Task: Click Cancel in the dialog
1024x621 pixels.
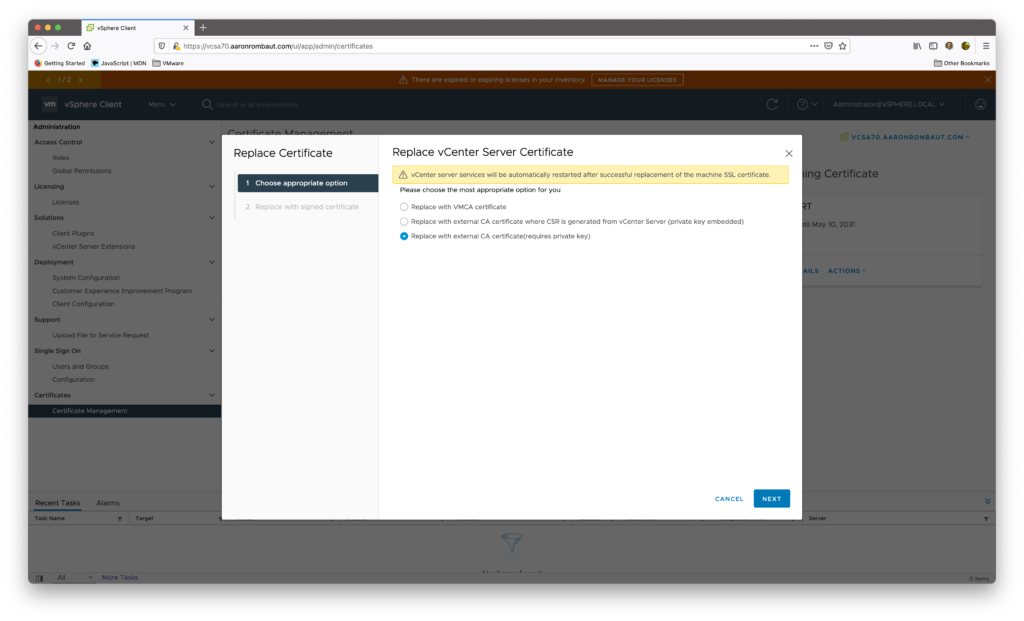Action: (729, 498)
